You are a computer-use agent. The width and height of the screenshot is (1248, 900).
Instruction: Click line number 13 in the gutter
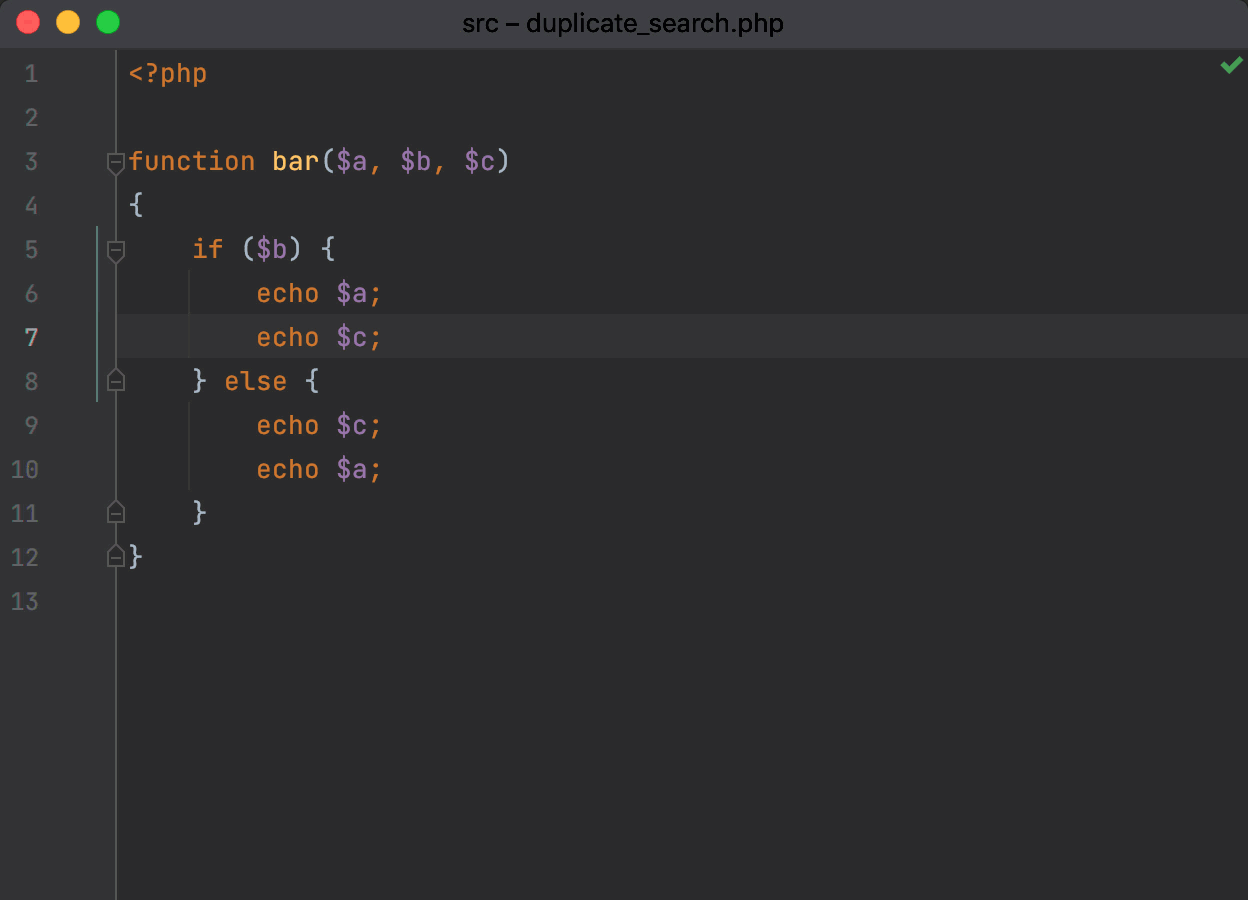pyautogui.click(x=25, y=602)
